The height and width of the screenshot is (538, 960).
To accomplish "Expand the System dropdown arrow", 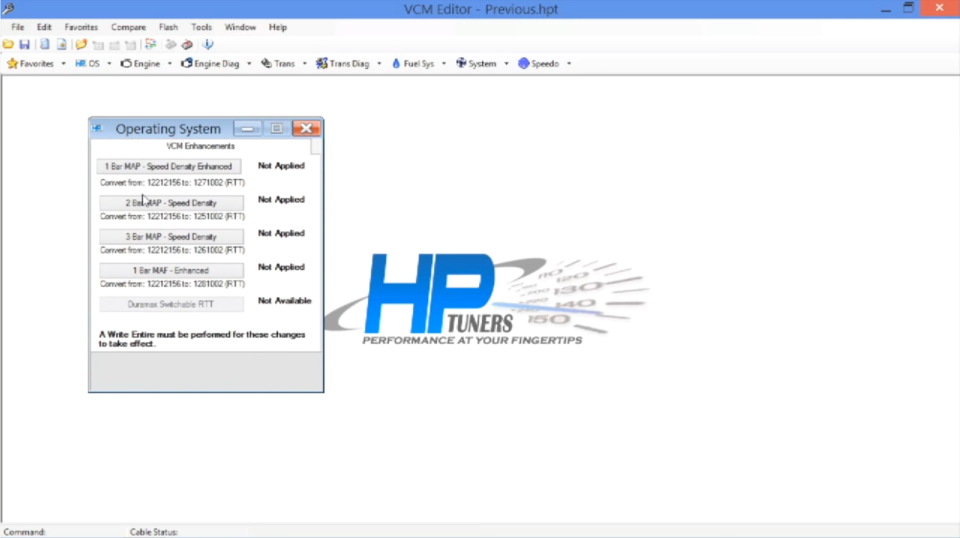I will [506, 64].
